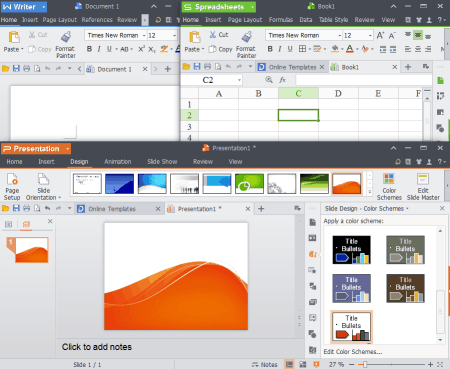Viewport: 450px width, 369px height.
Task: Select the green circle design template thumbnail
Action: (x=249, y=184)
